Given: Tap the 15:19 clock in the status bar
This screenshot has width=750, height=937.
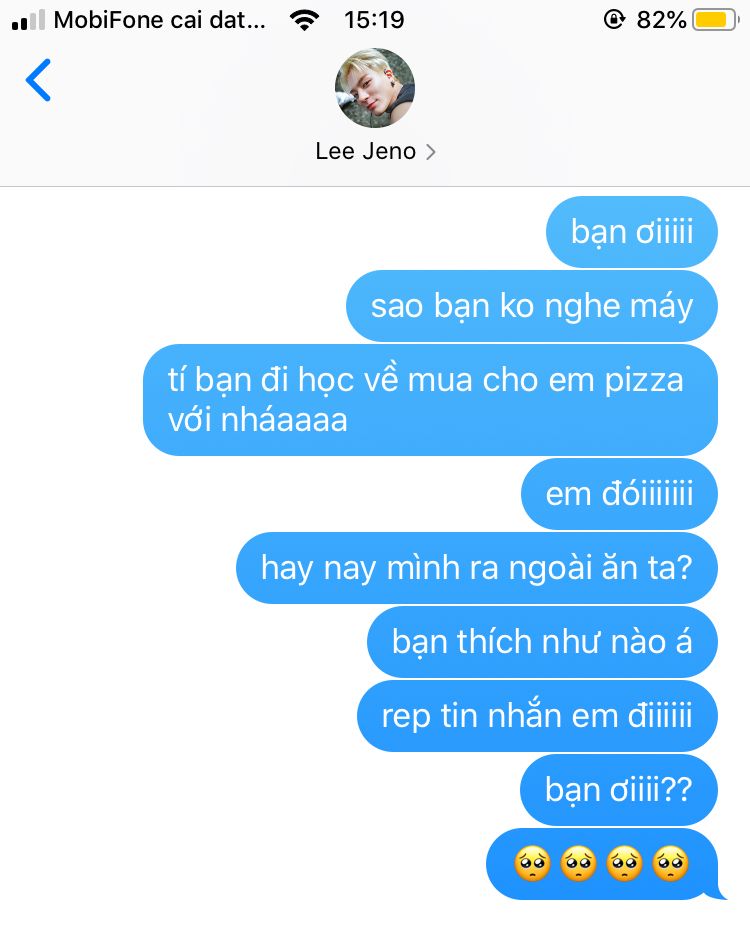Looking at the screenshot, I should (x=374, y=20).
